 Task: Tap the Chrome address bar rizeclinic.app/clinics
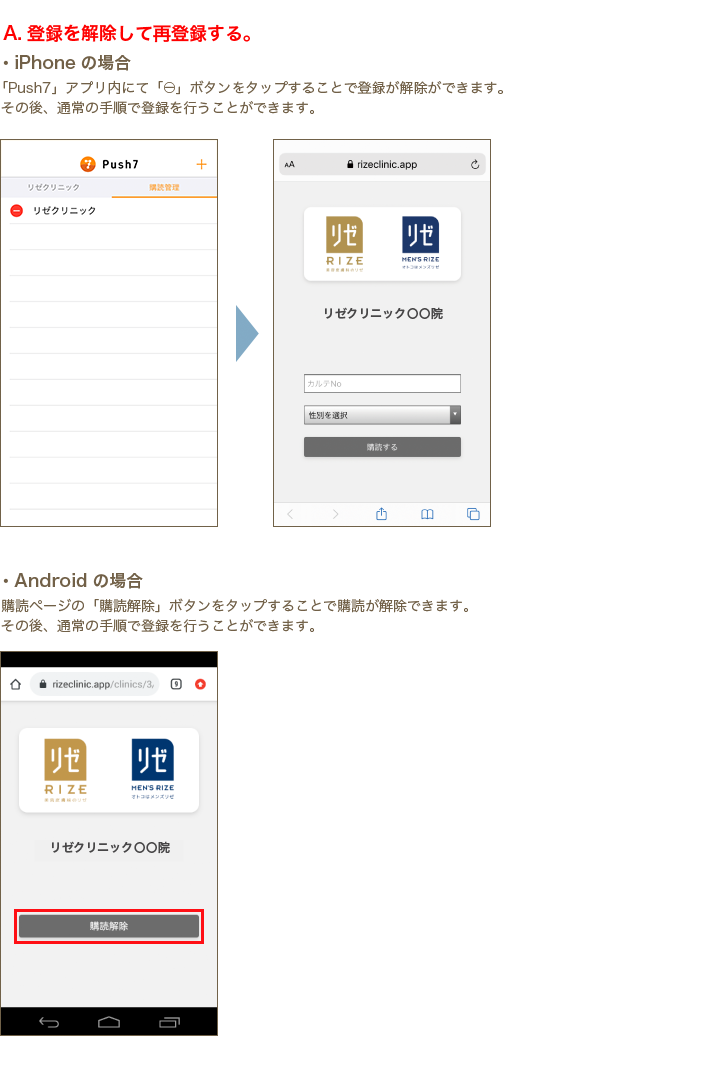point(96,684)
